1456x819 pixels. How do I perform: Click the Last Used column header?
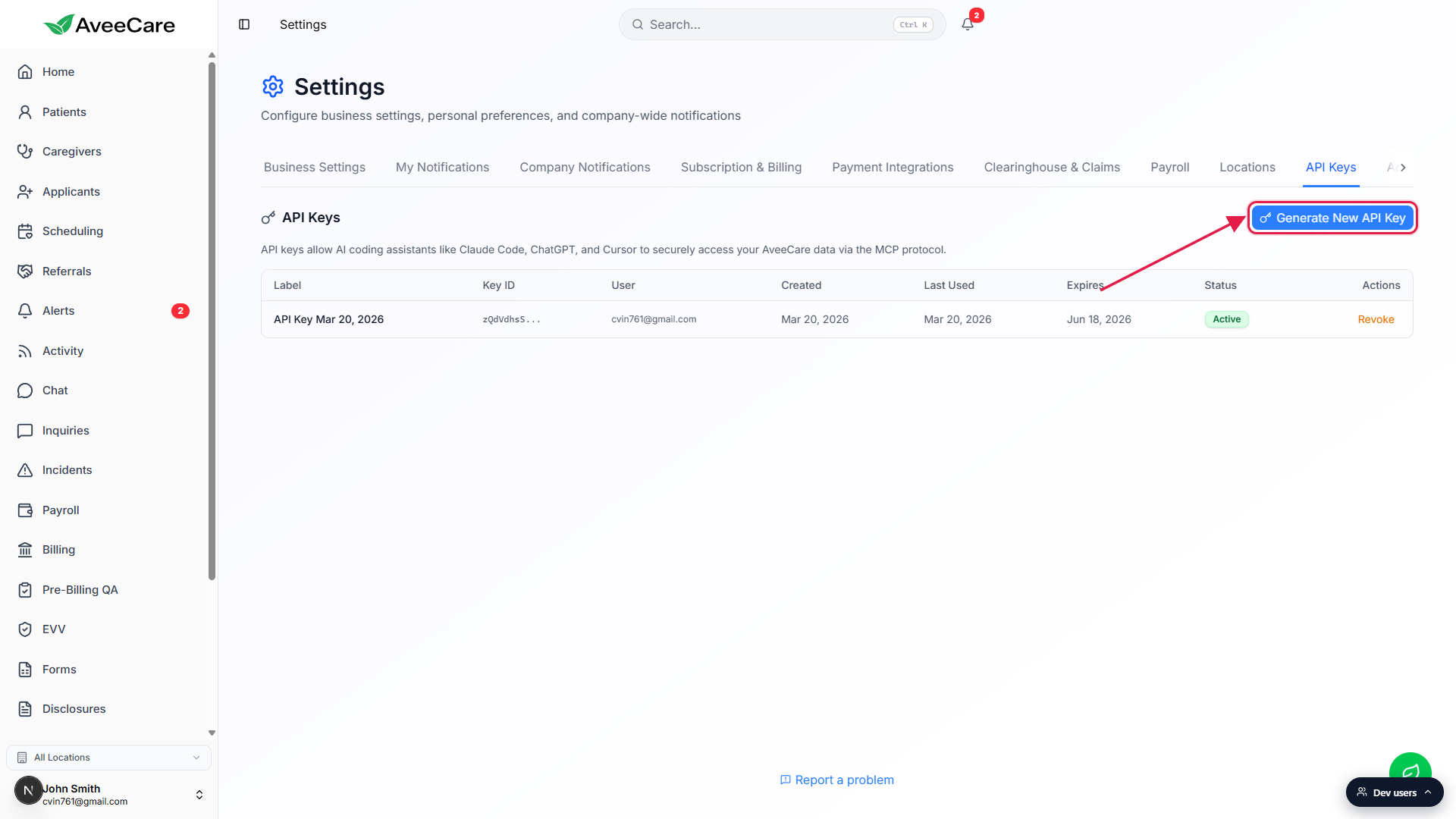949,285
